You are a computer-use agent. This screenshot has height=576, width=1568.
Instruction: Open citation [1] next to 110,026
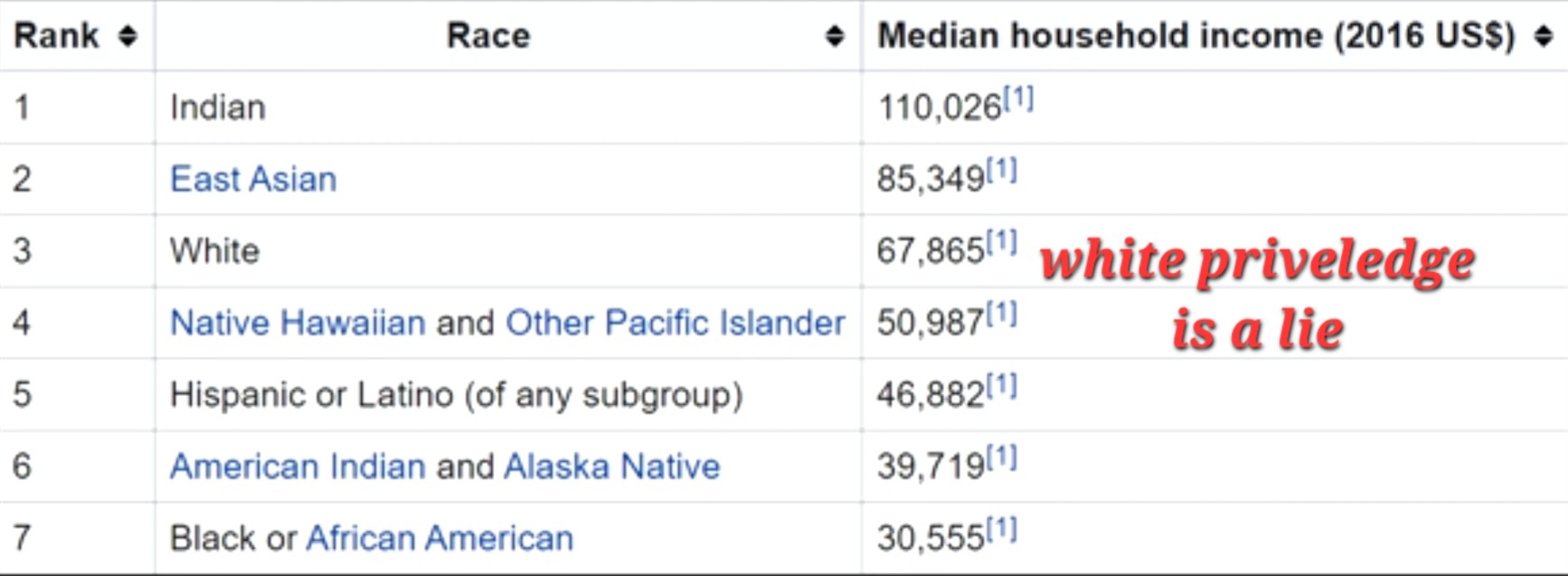[1019, 97]
